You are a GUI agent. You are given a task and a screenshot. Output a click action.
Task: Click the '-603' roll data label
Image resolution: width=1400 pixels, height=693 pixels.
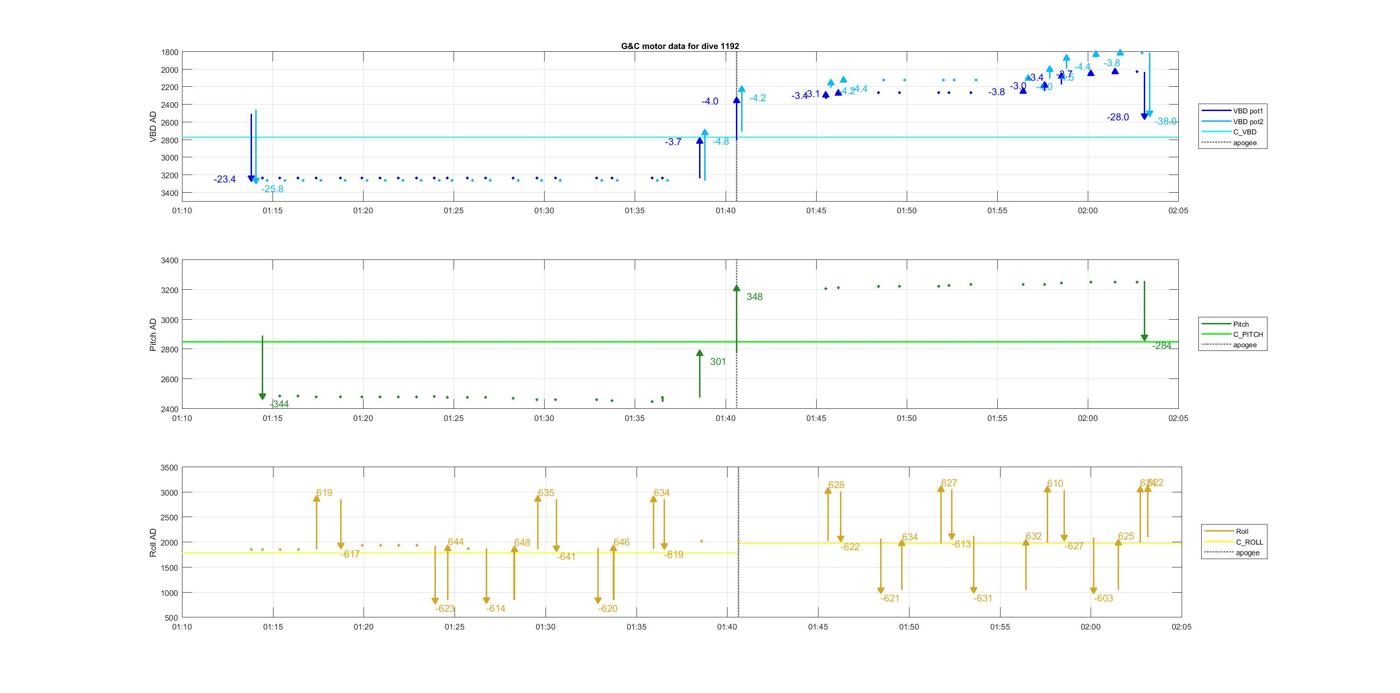(x=1104, y=598)
